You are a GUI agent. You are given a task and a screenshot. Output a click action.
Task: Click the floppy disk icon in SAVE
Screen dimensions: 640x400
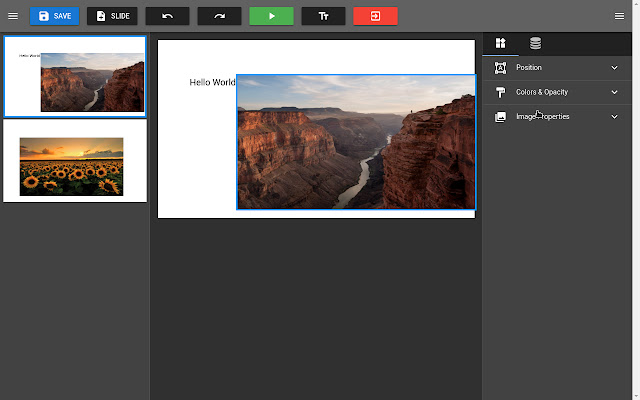[x=44, y=16]
